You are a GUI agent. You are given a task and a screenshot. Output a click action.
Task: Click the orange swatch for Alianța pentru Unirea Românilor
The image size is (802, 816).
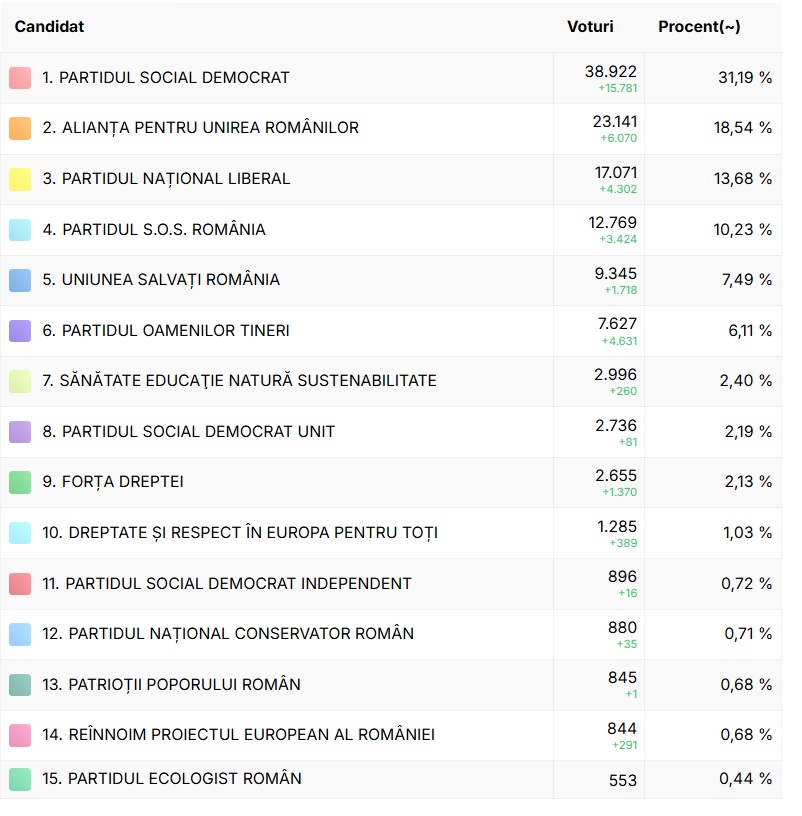[x=20, y=129]
